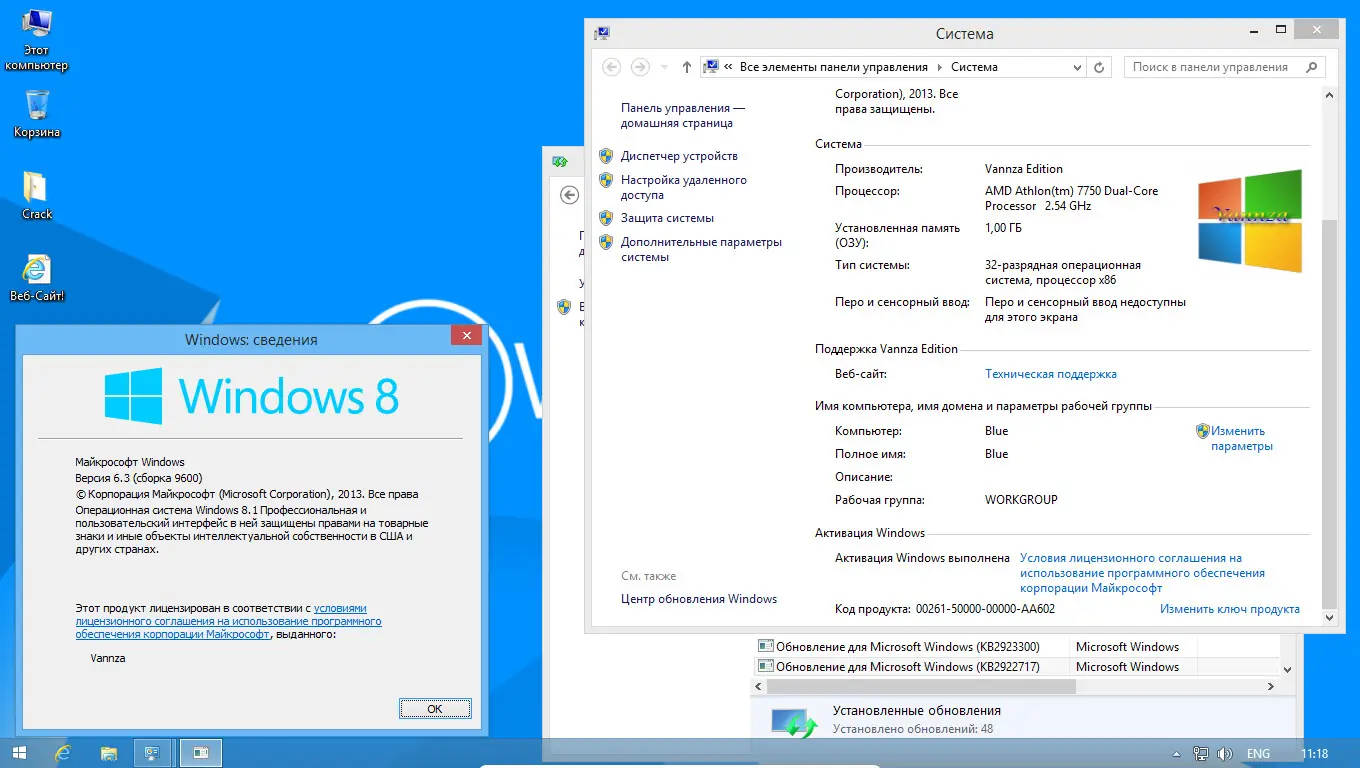Click right arrow of updates horizontal scrollbar

click(x=1271, y=687)
